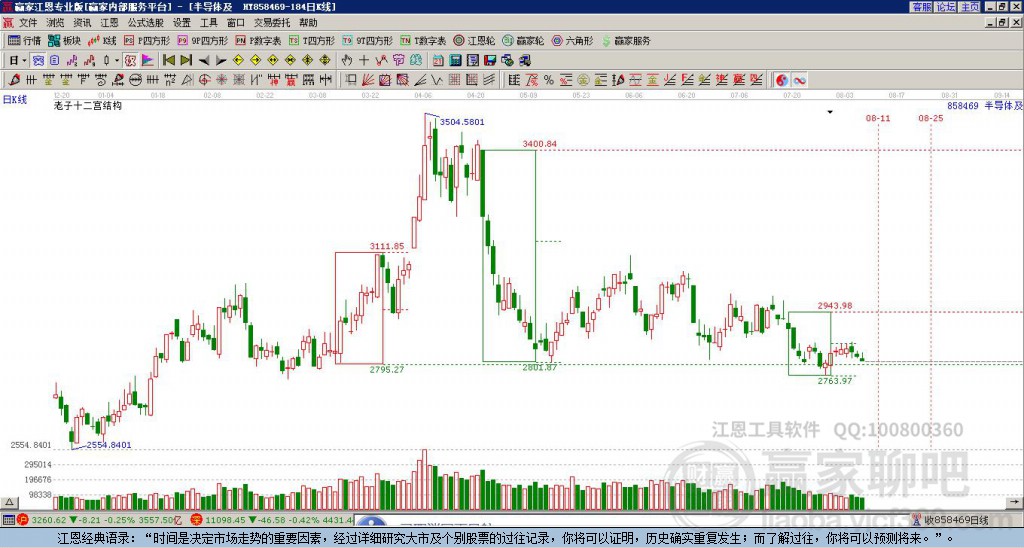The height and width of the screenshot is (548, 1024).
Task: Toggle the pink flag chart icon
Action: (148, 61)
